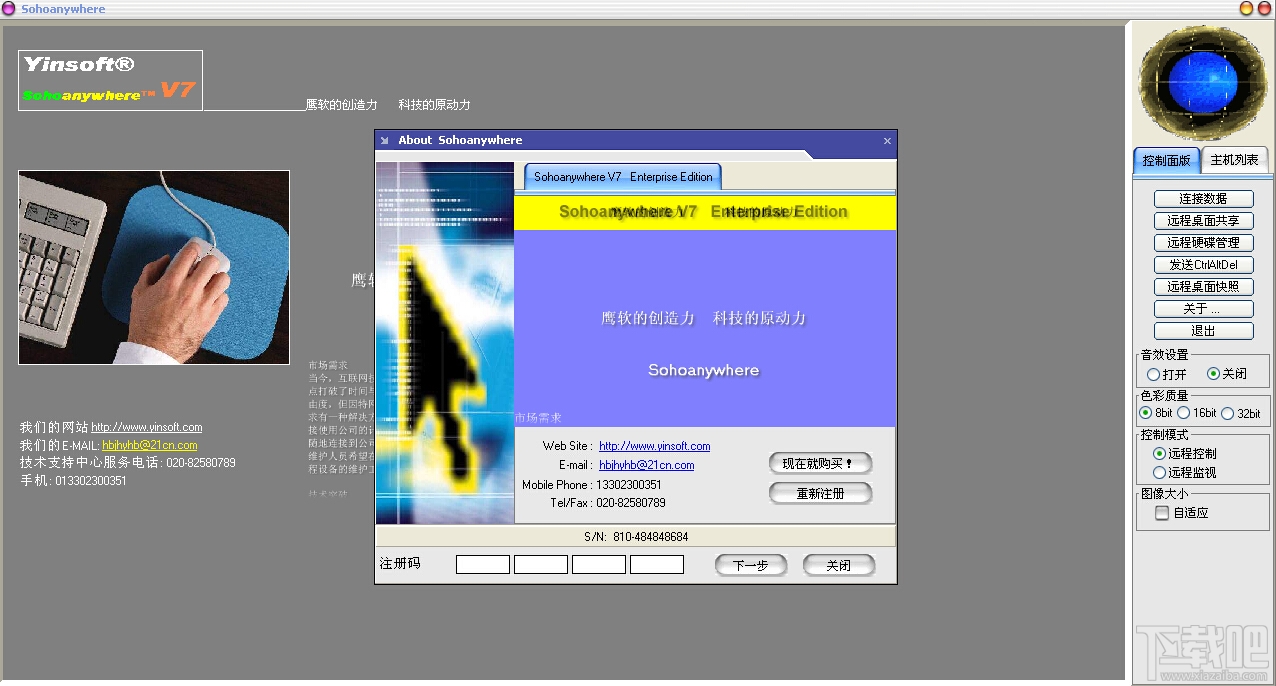1276x686 pixels.
Task: Click the fourth 注册码 input box
Action: 657,565
